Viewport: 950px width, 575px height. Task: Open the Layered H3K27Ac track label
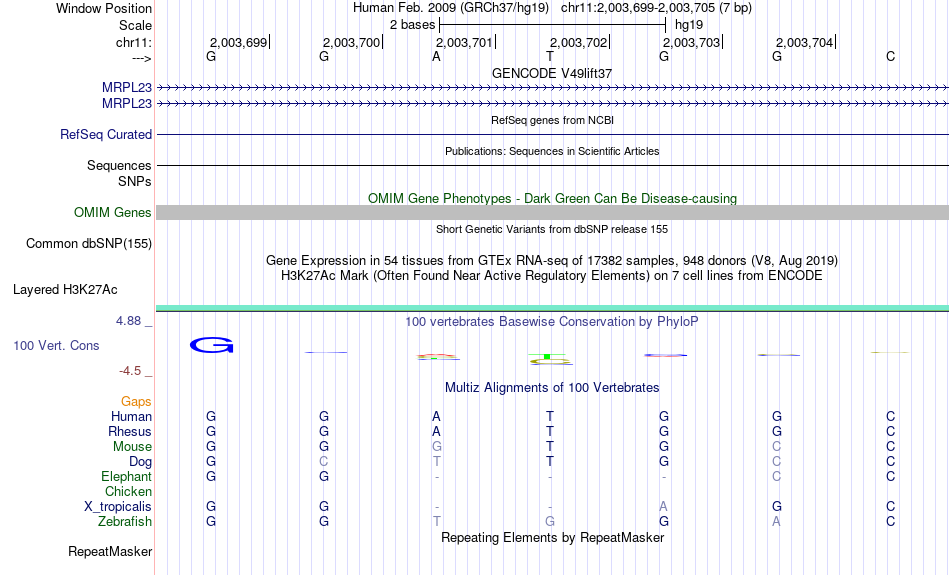pyautogui.click(x=65, y=290)
